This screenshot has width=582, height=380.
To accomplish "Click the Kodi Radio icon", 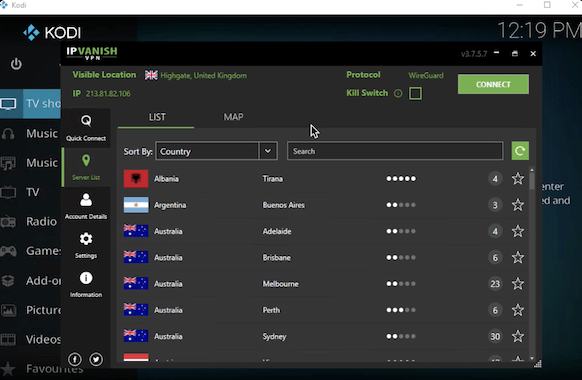I will coord(8,222).
